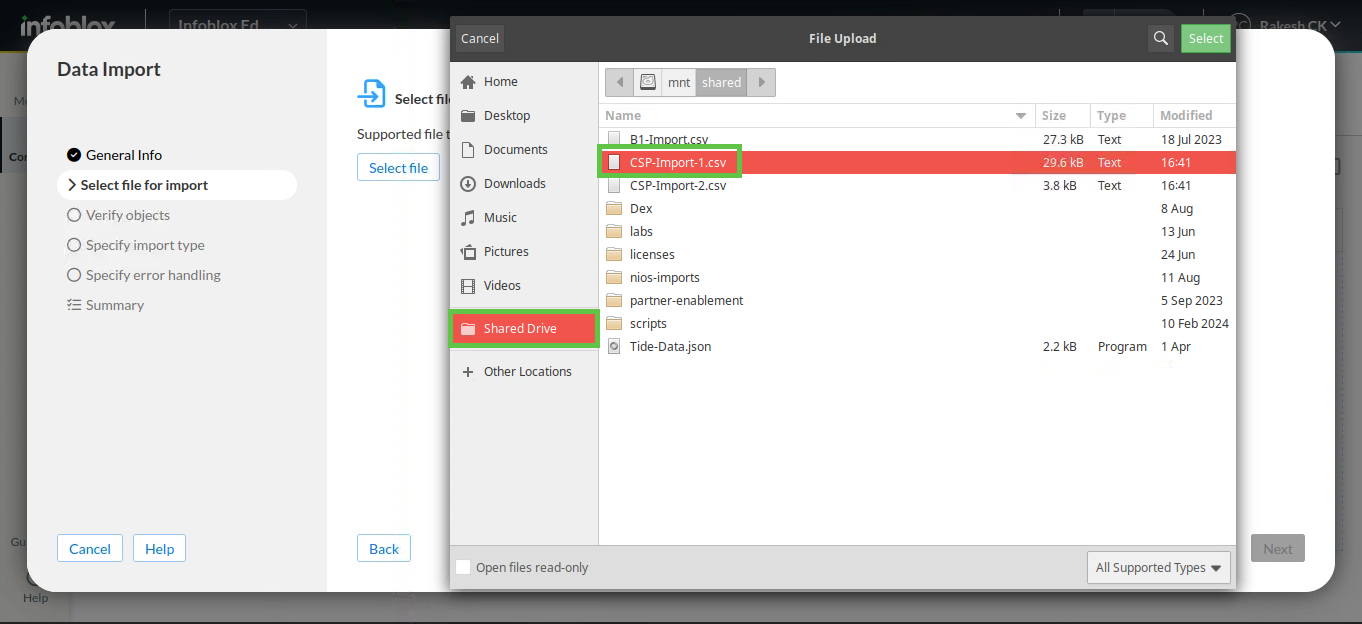This screenshot has height=624, width=1362.
Task: Select the Specify import type step
Action: (144, 245)
